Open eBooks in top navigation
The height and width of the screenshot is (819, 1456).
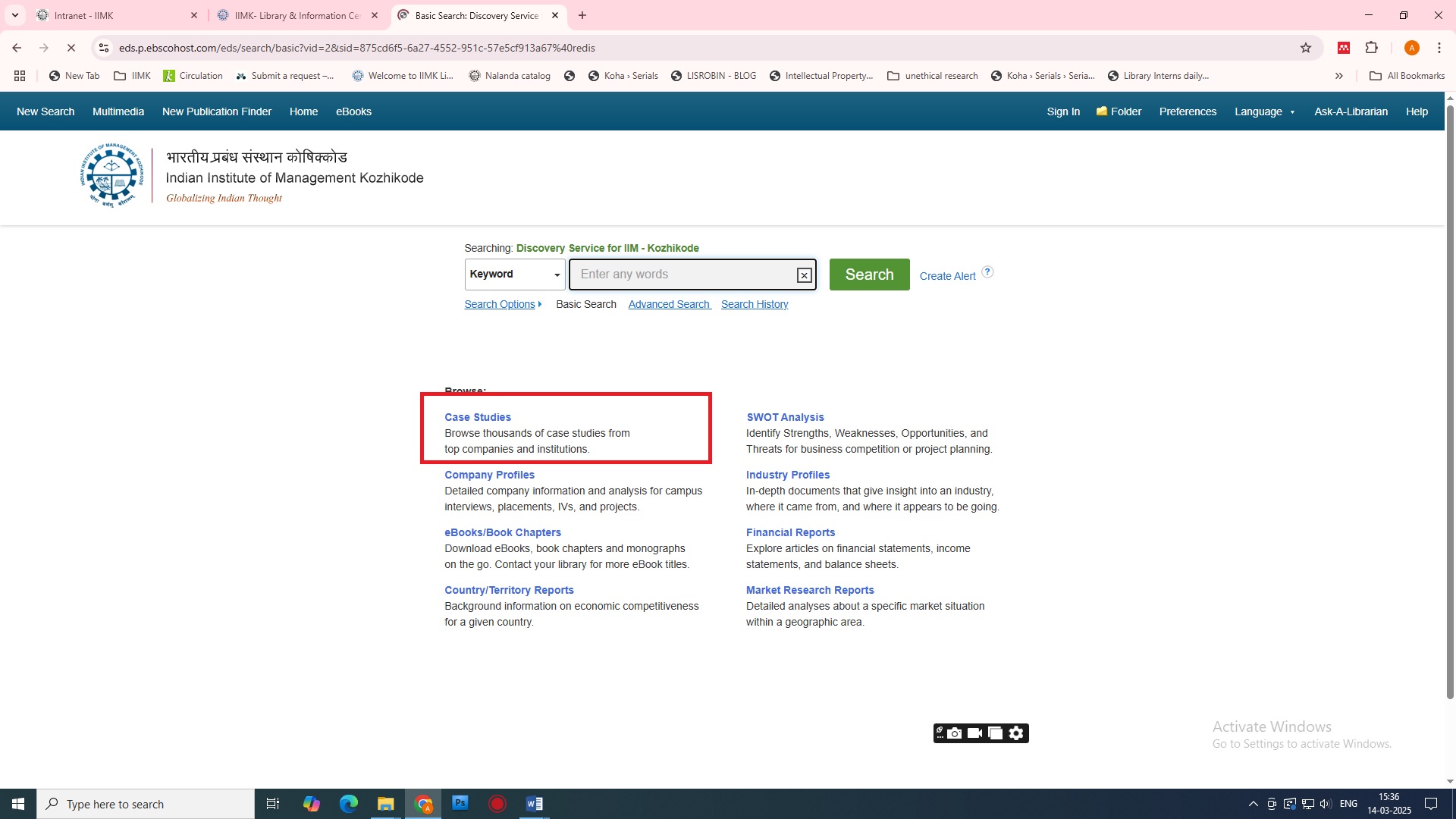353,111
